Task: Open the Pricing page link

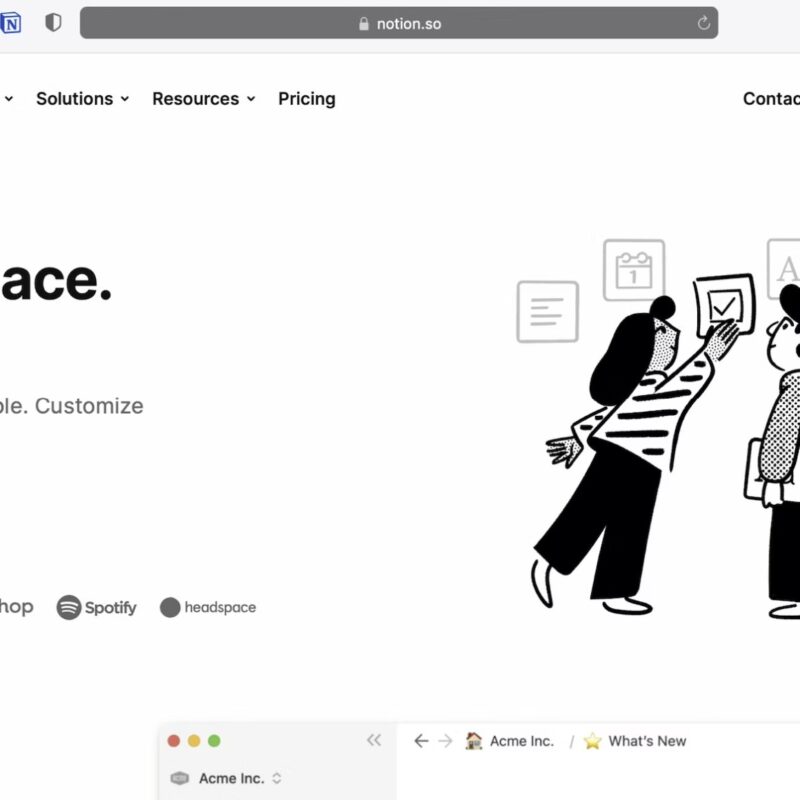Action: point(307,98)
